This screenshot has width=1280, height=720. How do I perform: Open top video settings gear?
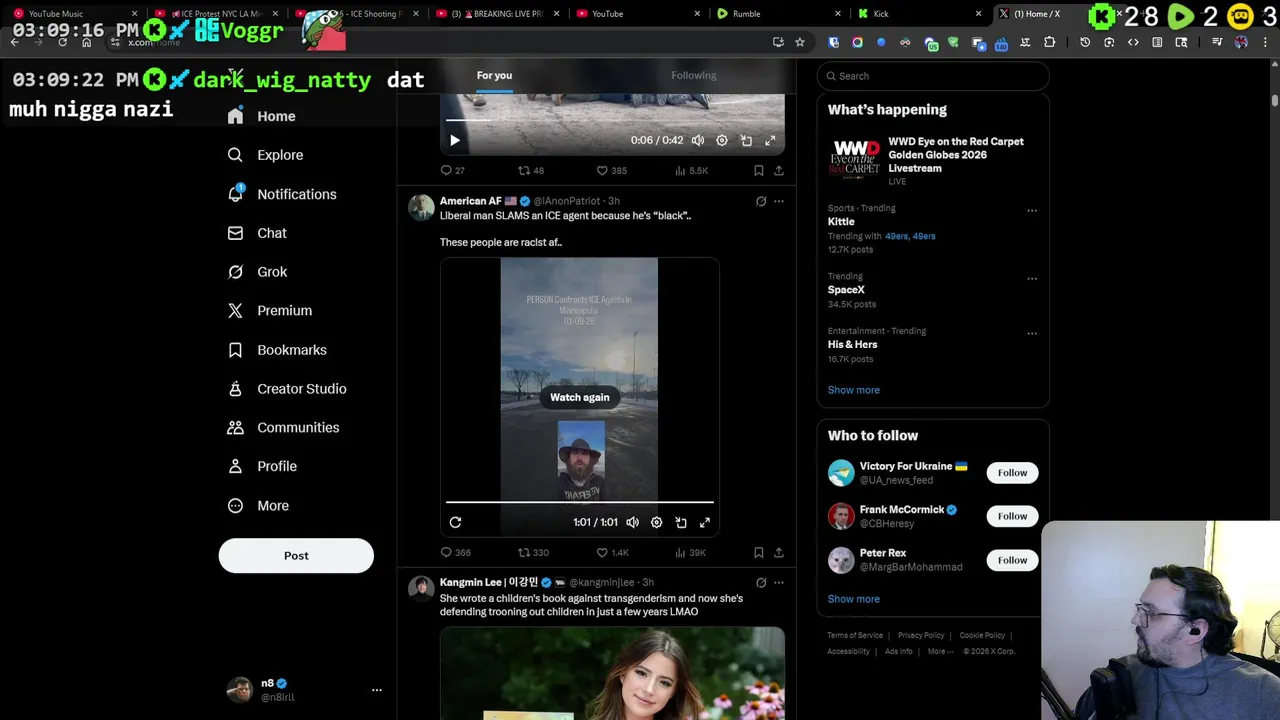(722, 141)
